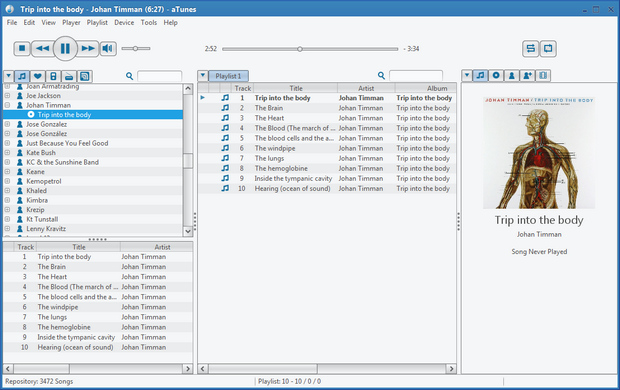
Task: Select the Playlist 1 tab
Action: [x=228, y=76]
